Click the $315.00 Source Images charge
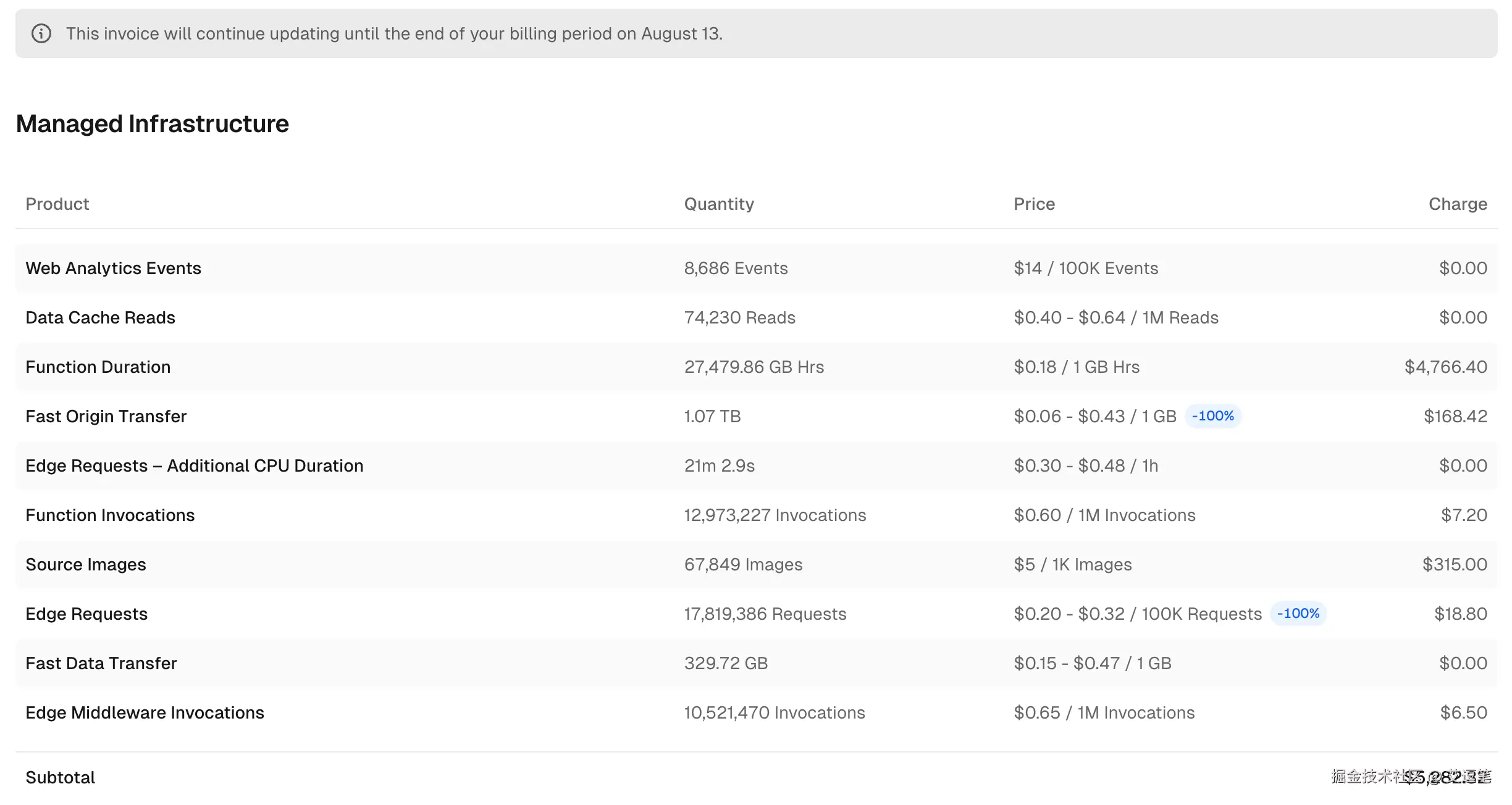The height and width of the screenshot is (805, 1512). pos(1454,564)
